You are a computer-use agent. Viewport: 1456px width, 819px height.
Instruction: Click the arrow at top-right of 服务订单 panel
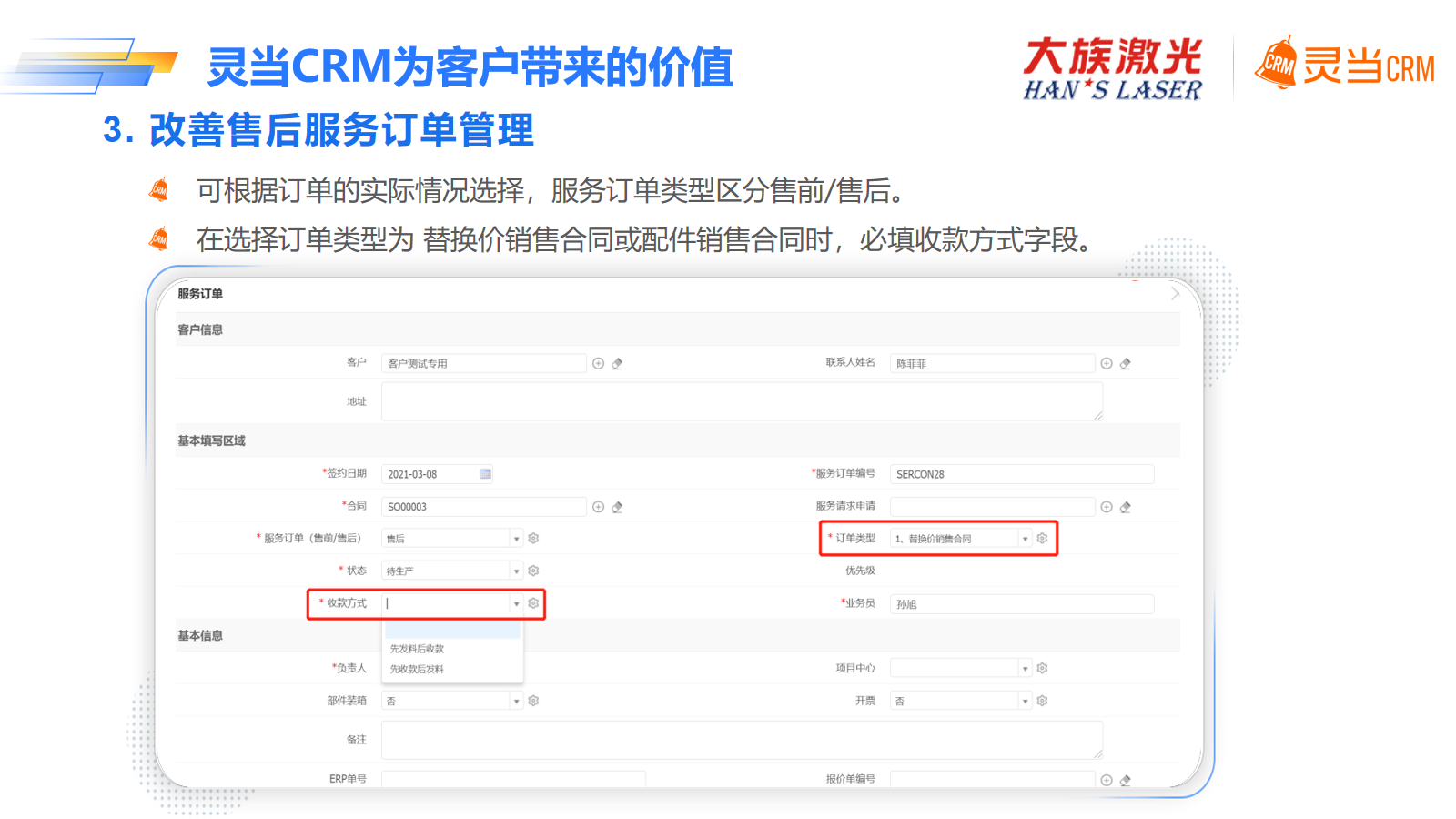1175,294
